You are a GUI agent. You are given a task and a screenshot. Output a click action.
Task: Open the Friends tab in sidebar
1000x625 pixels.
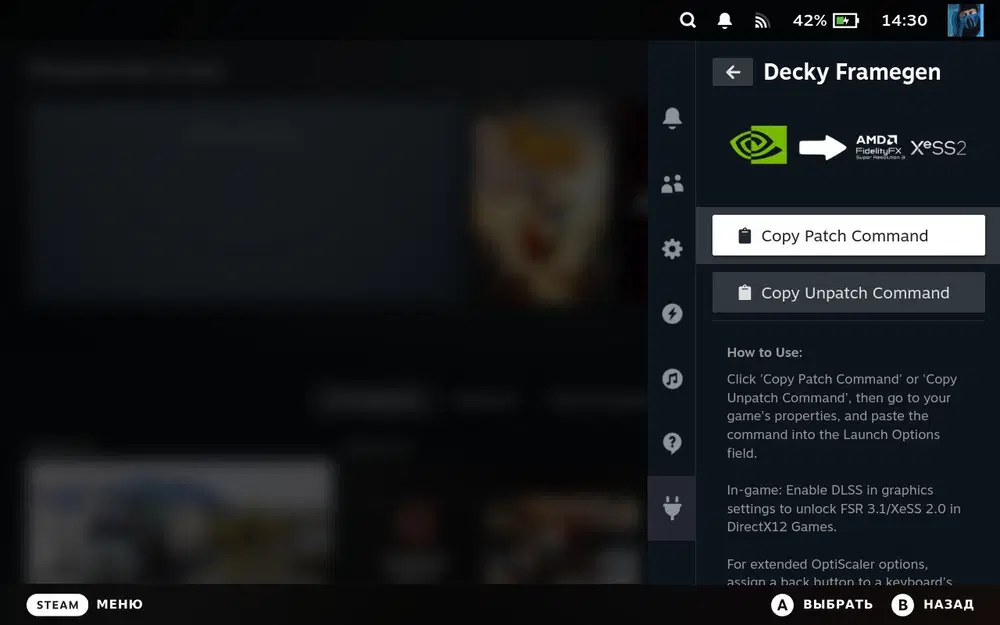click(x=672, y=184)
